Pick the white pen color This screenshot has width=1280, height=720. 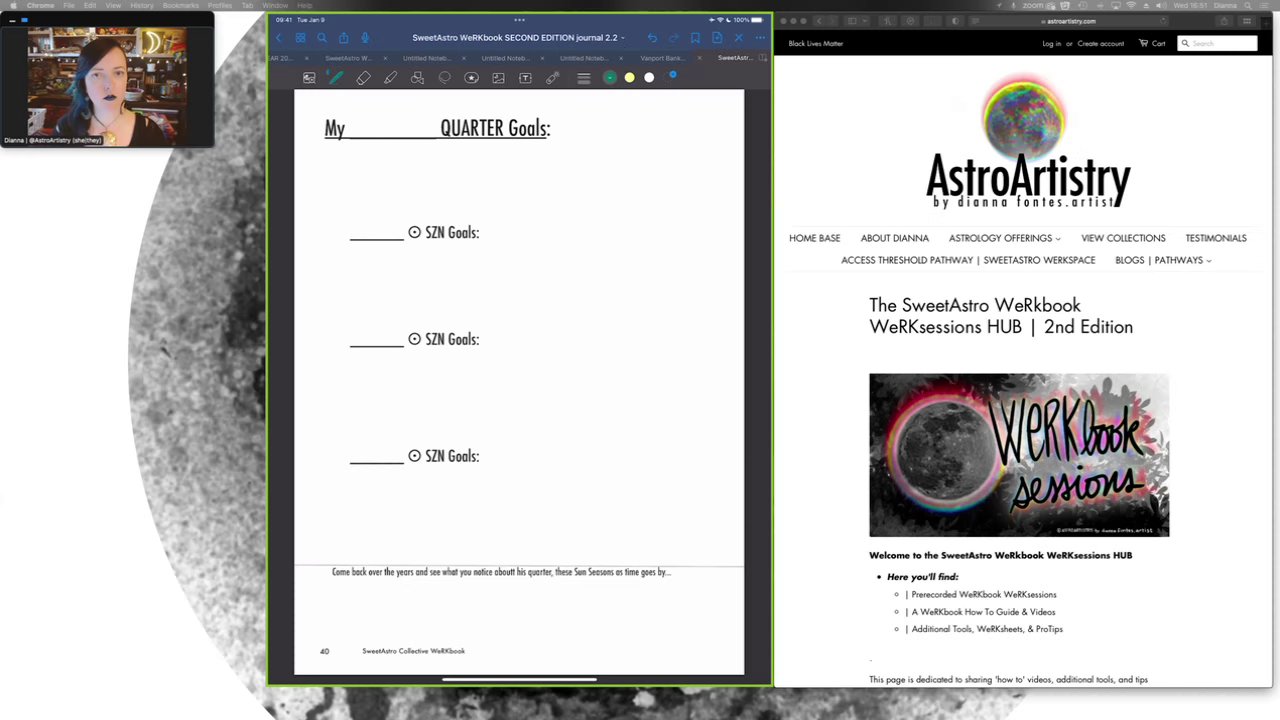point(649,78)
